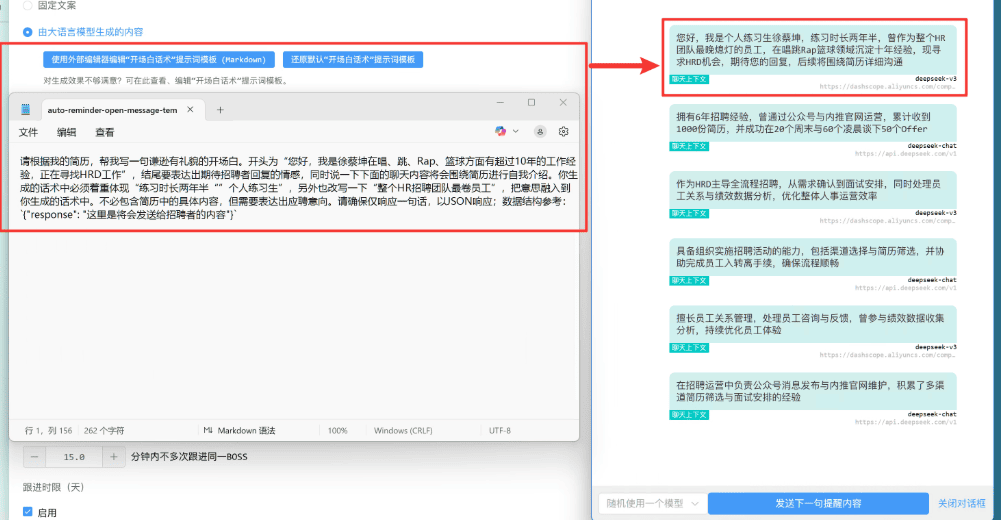Click the chat message starting 您好，我是个人练习生
Screen dimensions: 1001x520
(x=813, y=50)
